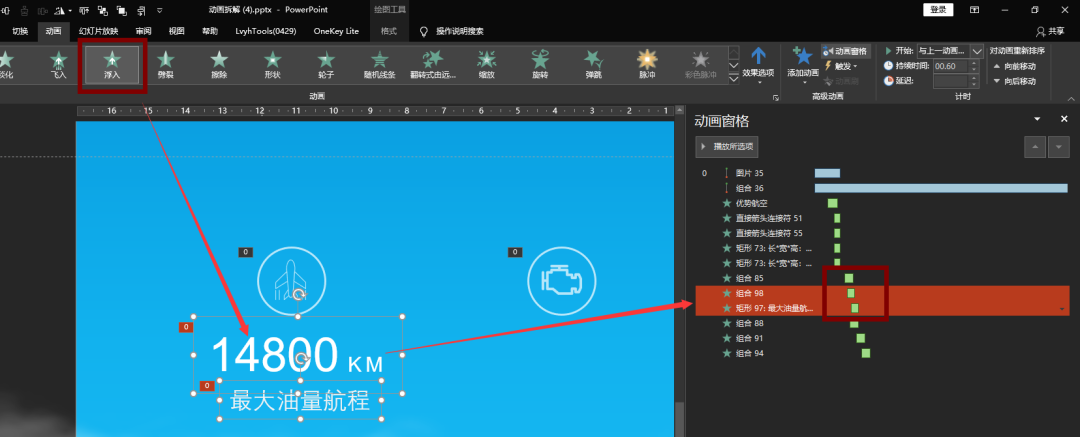Close the 动画窗格 animation pane

(1063, 120)
